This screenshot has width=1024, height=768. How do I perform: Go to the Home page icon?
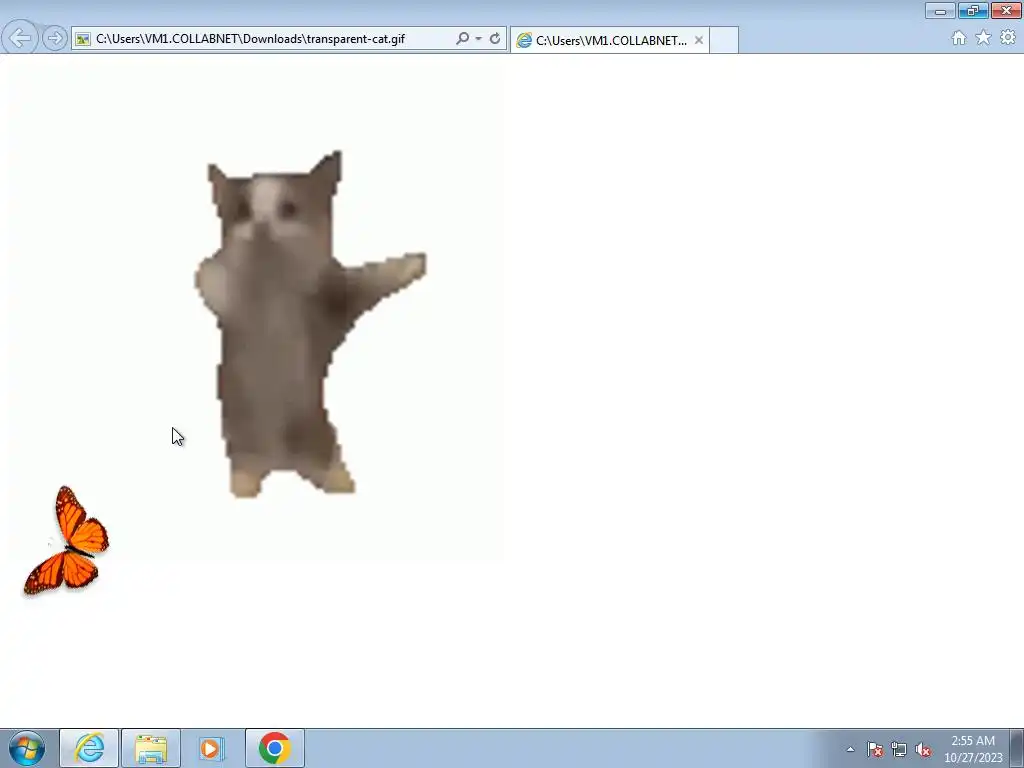(959, 38)
